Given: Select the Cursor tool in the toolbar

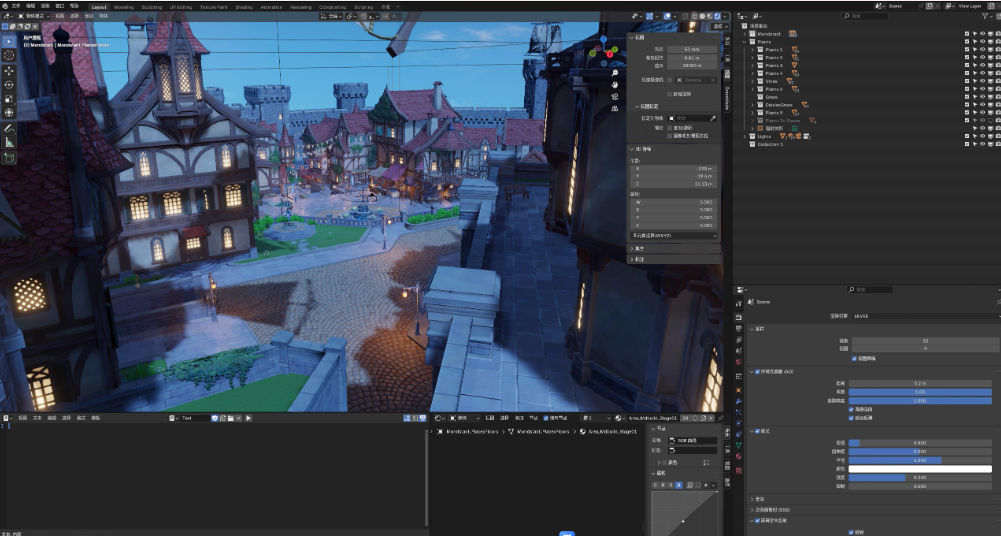Looking at the screenshot, I should pyautogui.click(x=9, y=56).
